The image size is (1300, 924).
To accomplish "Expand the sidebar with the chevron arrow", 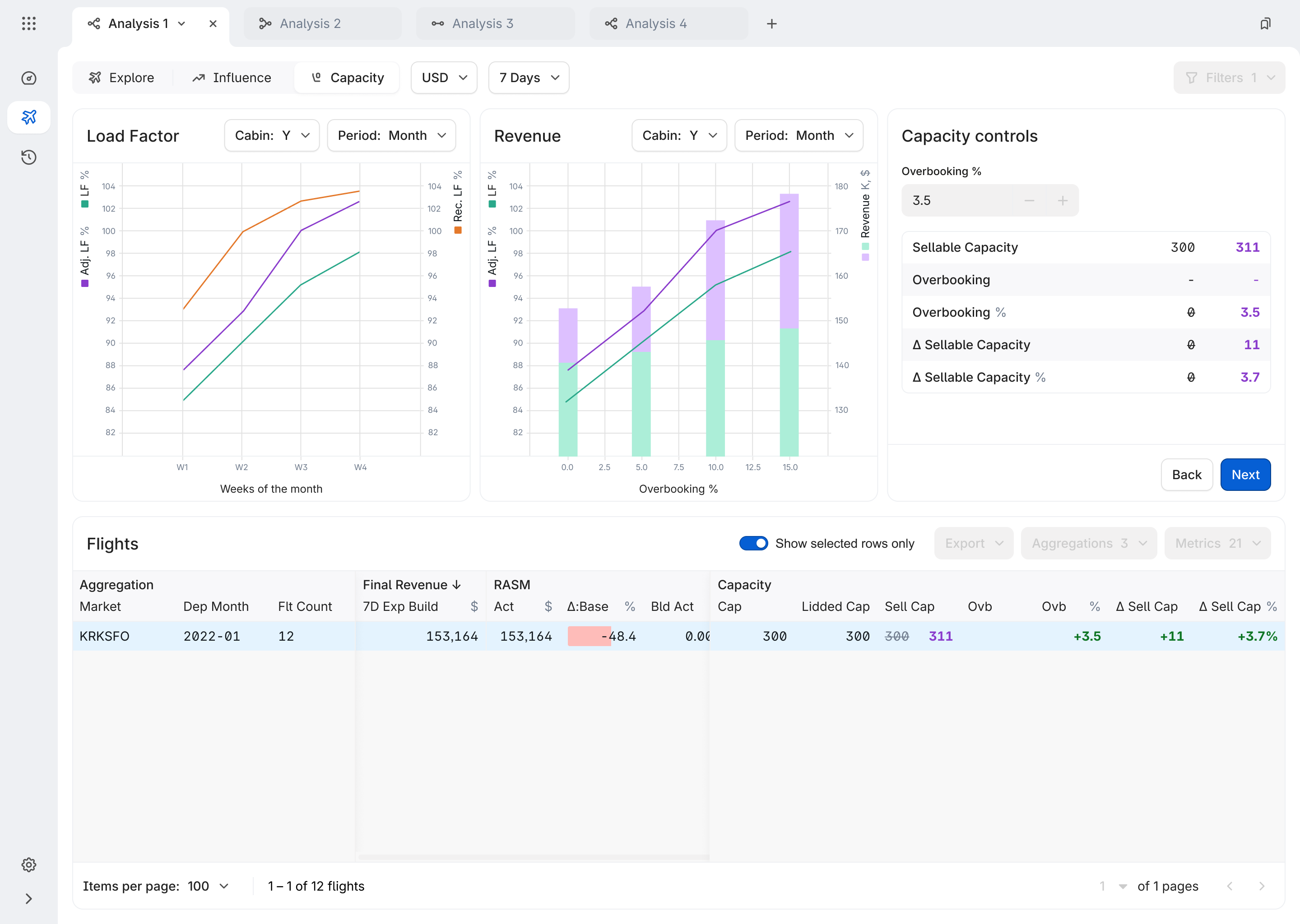I will 28,899.
